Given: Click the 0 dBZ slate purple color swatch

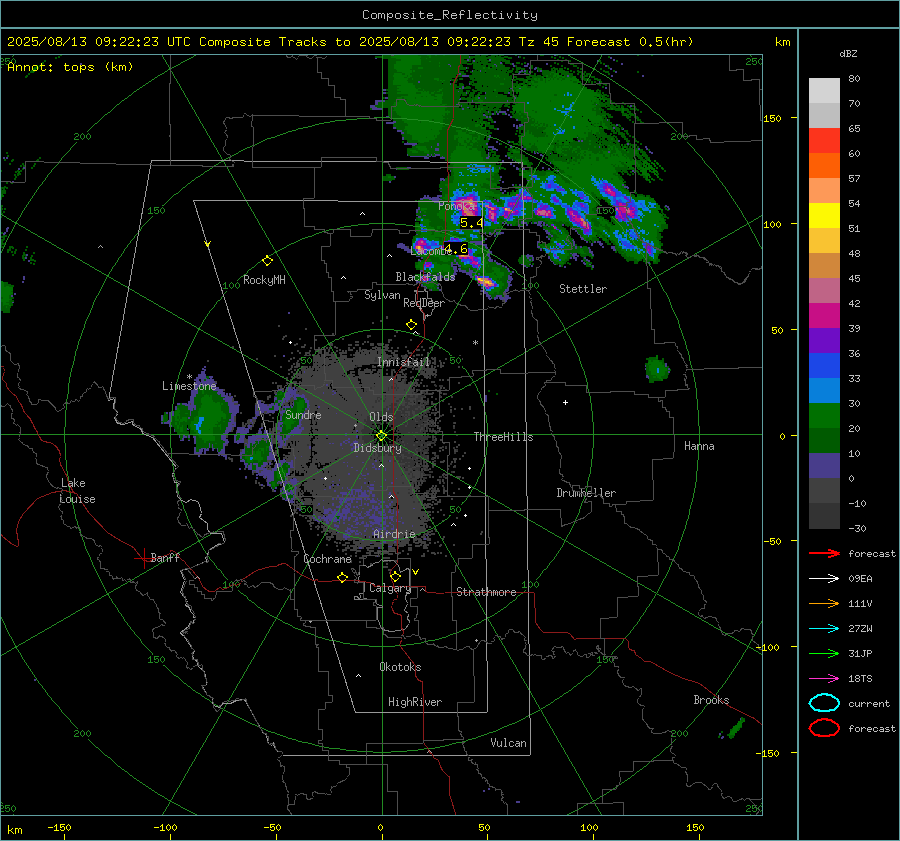Looking at the screenshot, I should pyautogui.click(x=824, y=466).
